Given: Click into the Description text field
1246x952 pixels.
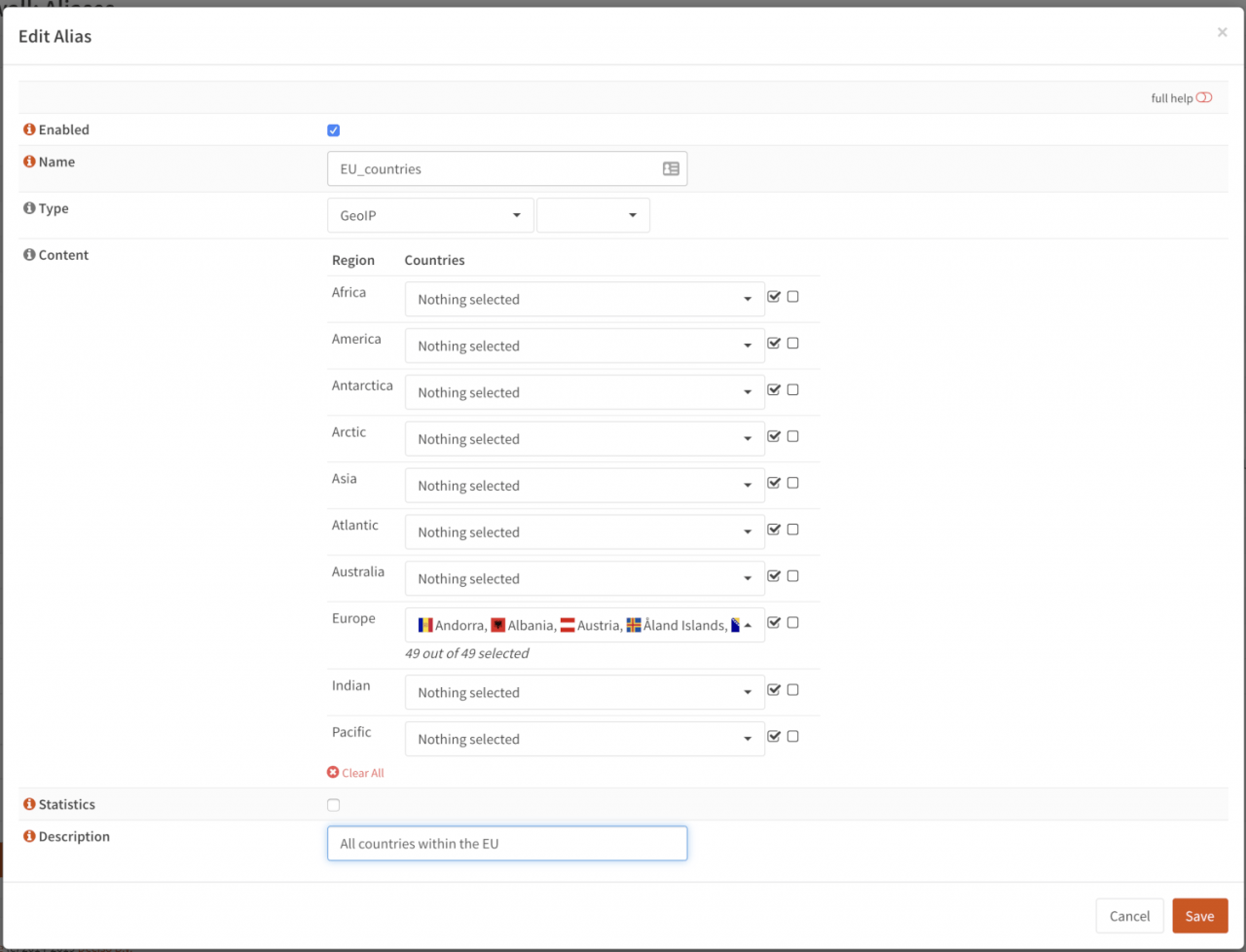Looking at the screenshot, I should coord(507,844).
